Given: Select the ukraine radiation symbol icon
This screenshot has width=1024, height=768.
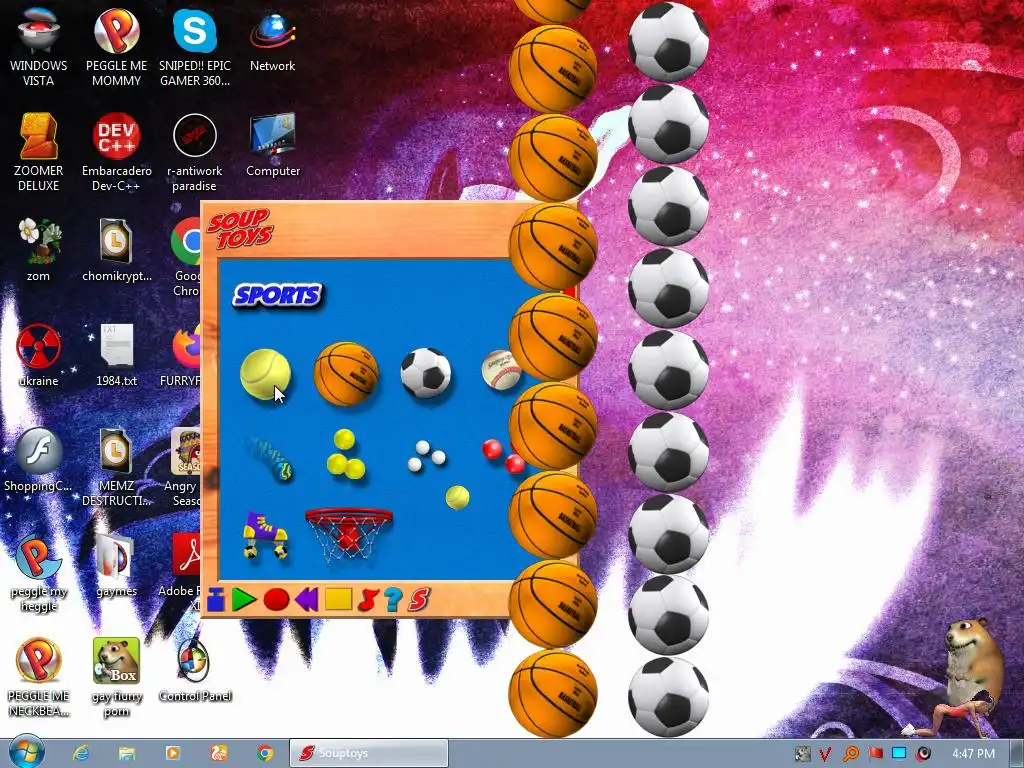Looking at the screenshot, I should (39, 356).
